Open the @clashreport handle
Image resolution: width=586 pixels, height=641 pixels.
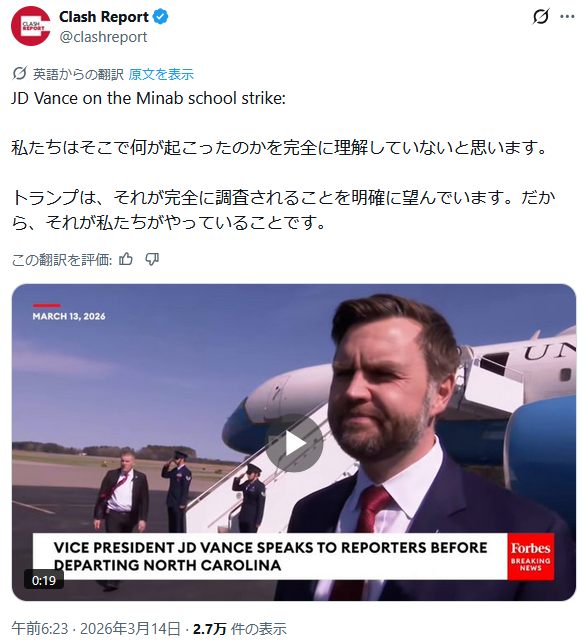[103, 37]
